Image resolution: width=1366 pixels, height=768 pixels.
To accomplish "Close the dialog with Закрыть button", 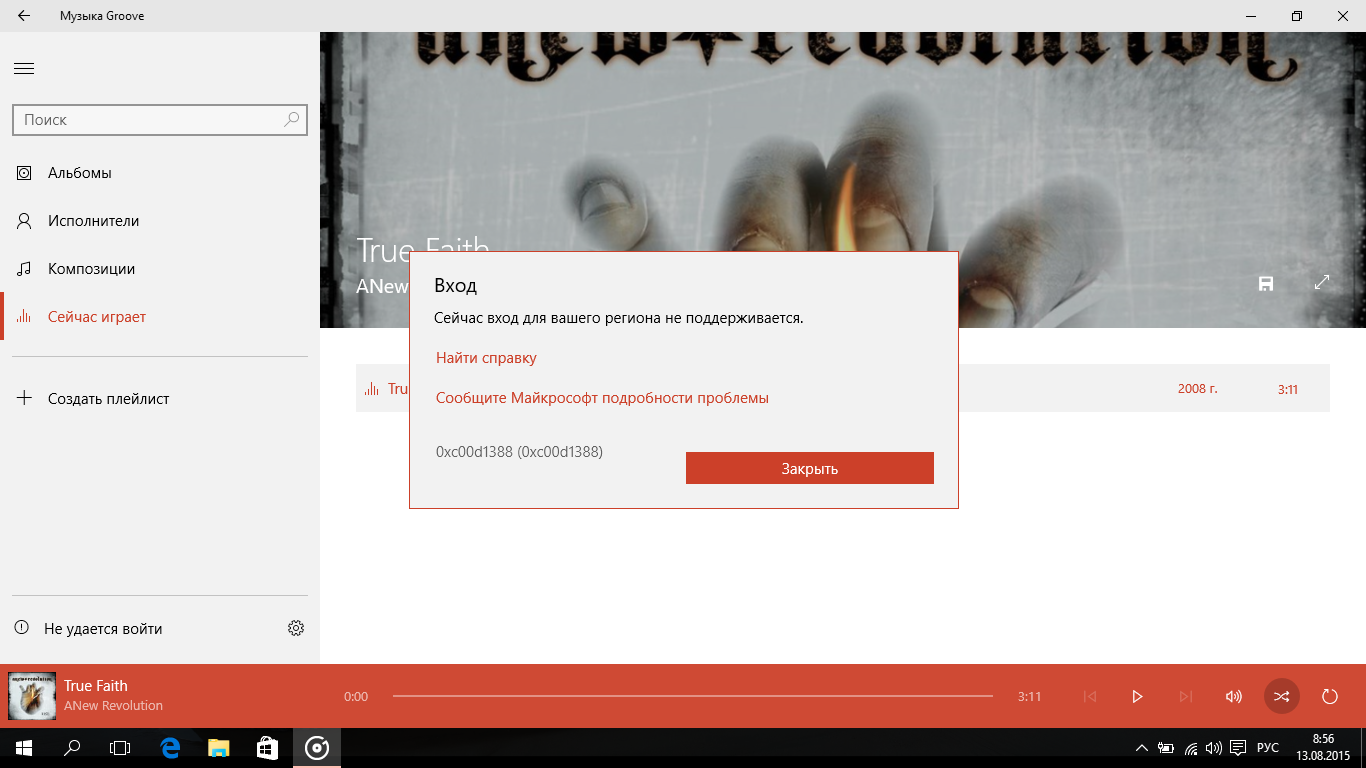I will tap(810, 468).
